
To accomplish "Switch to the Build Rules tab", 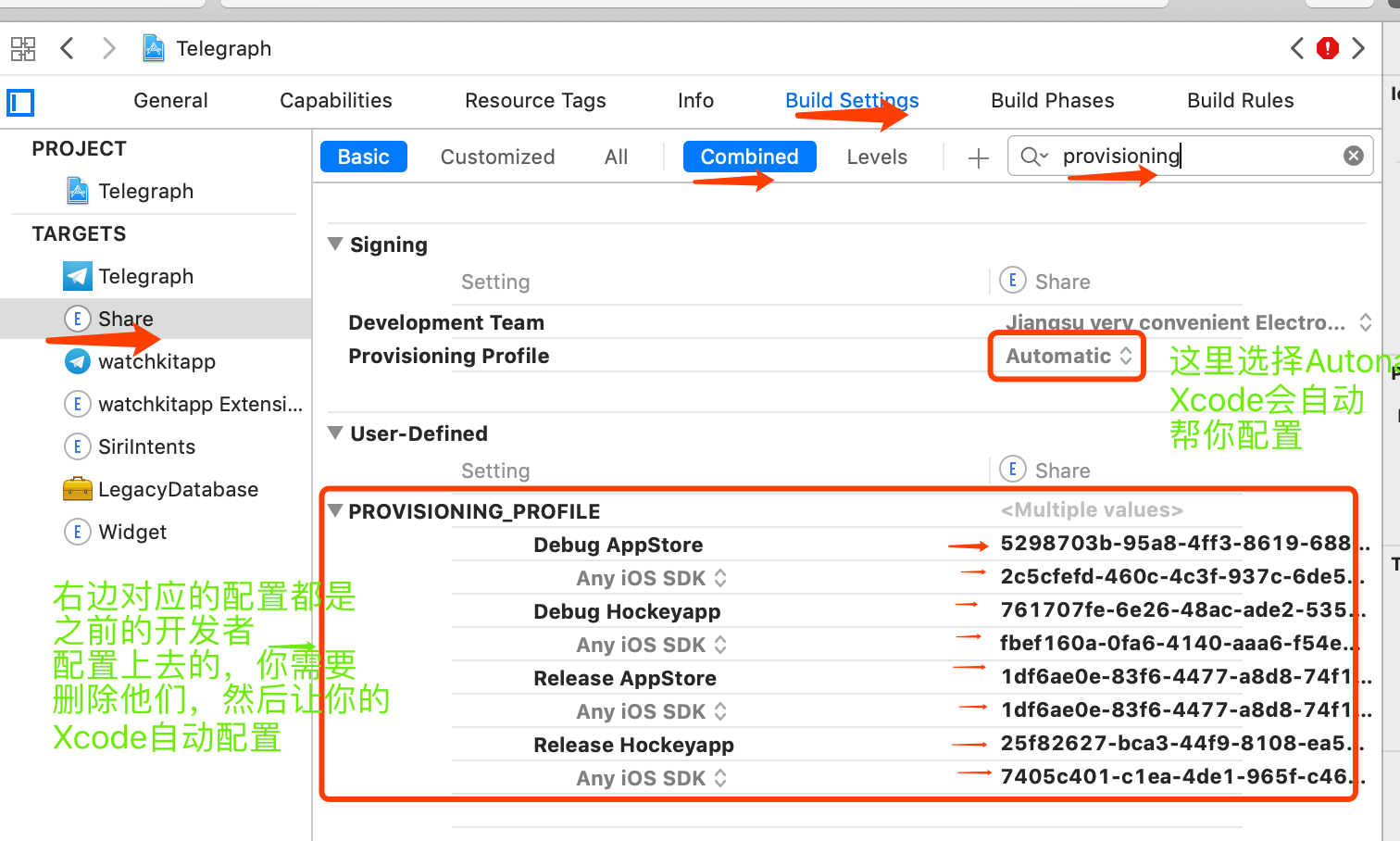I will [1241, 100].
